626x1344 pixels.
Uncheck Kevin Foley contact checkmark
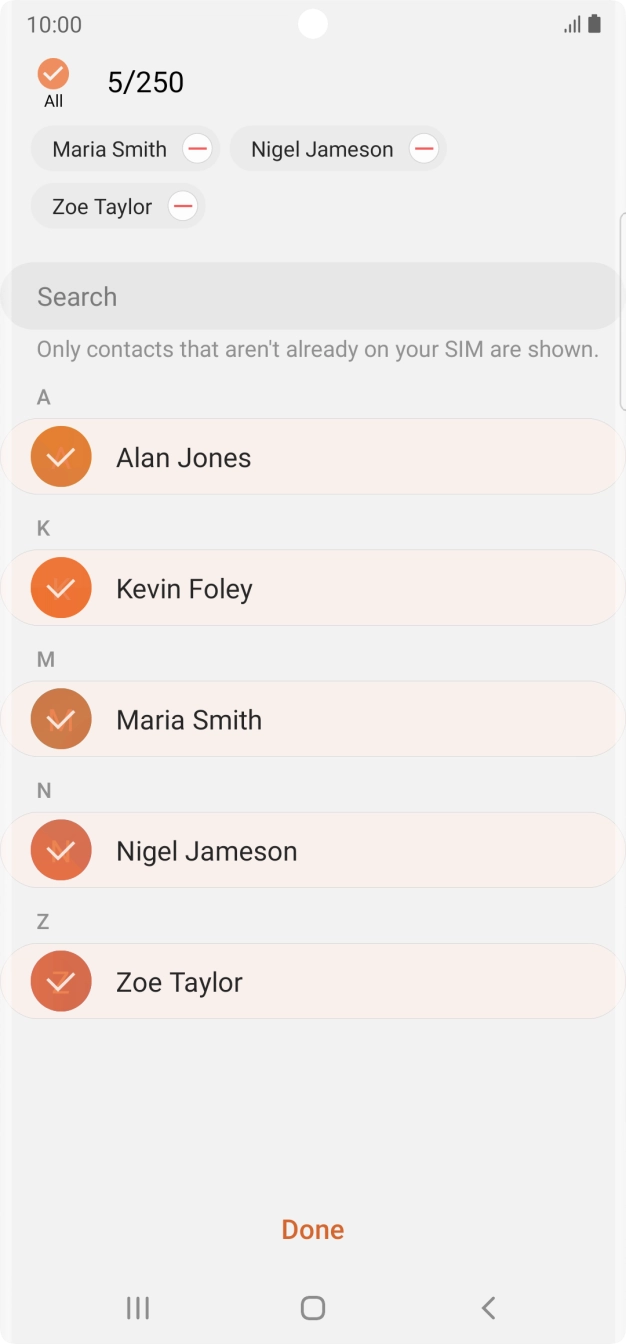[61, 588]
